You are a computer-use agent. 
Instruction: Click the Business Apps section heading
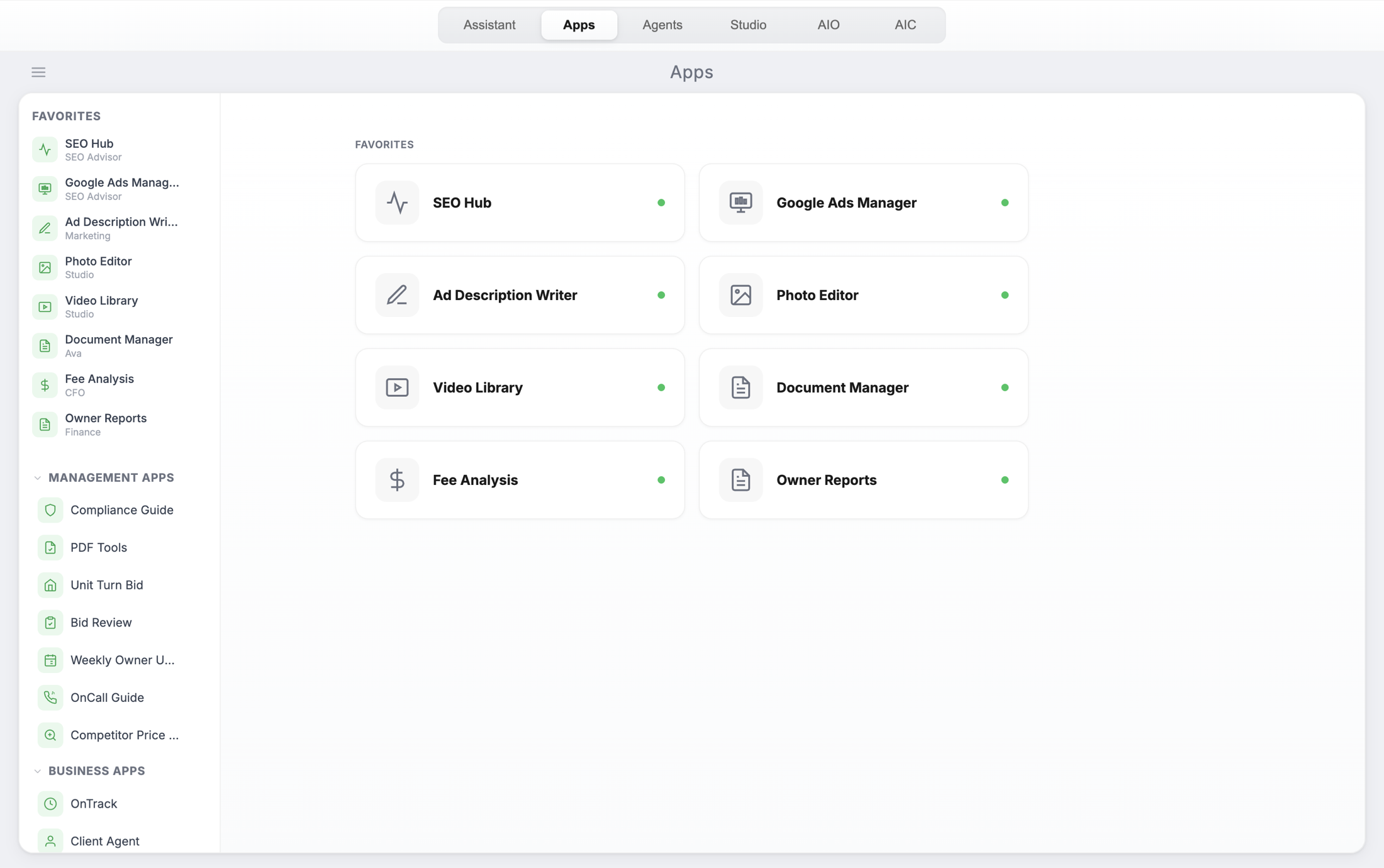96,771
